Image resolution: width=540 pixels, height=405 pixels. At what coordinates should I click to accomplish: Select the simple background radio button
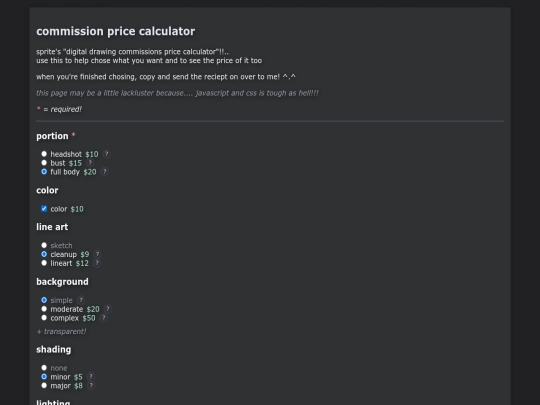44,300
